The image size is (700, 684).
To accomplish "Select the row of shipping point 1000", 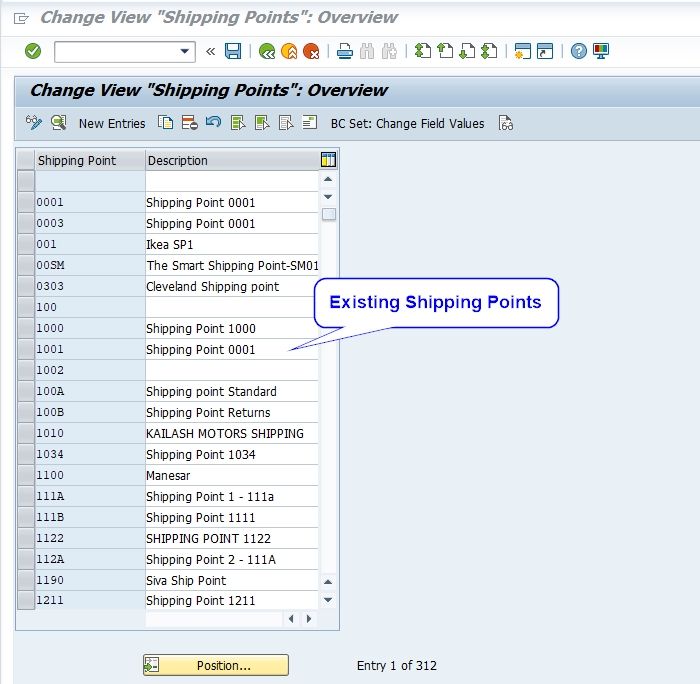I will pyautogui.click(x=26, y=328).
